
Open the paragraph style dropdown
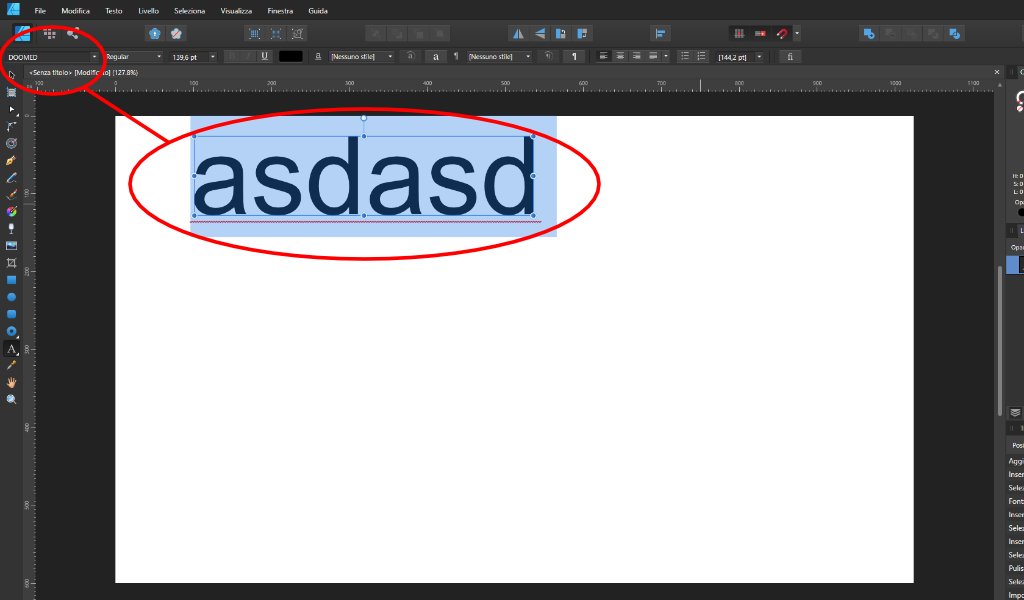tap(528, 57)
